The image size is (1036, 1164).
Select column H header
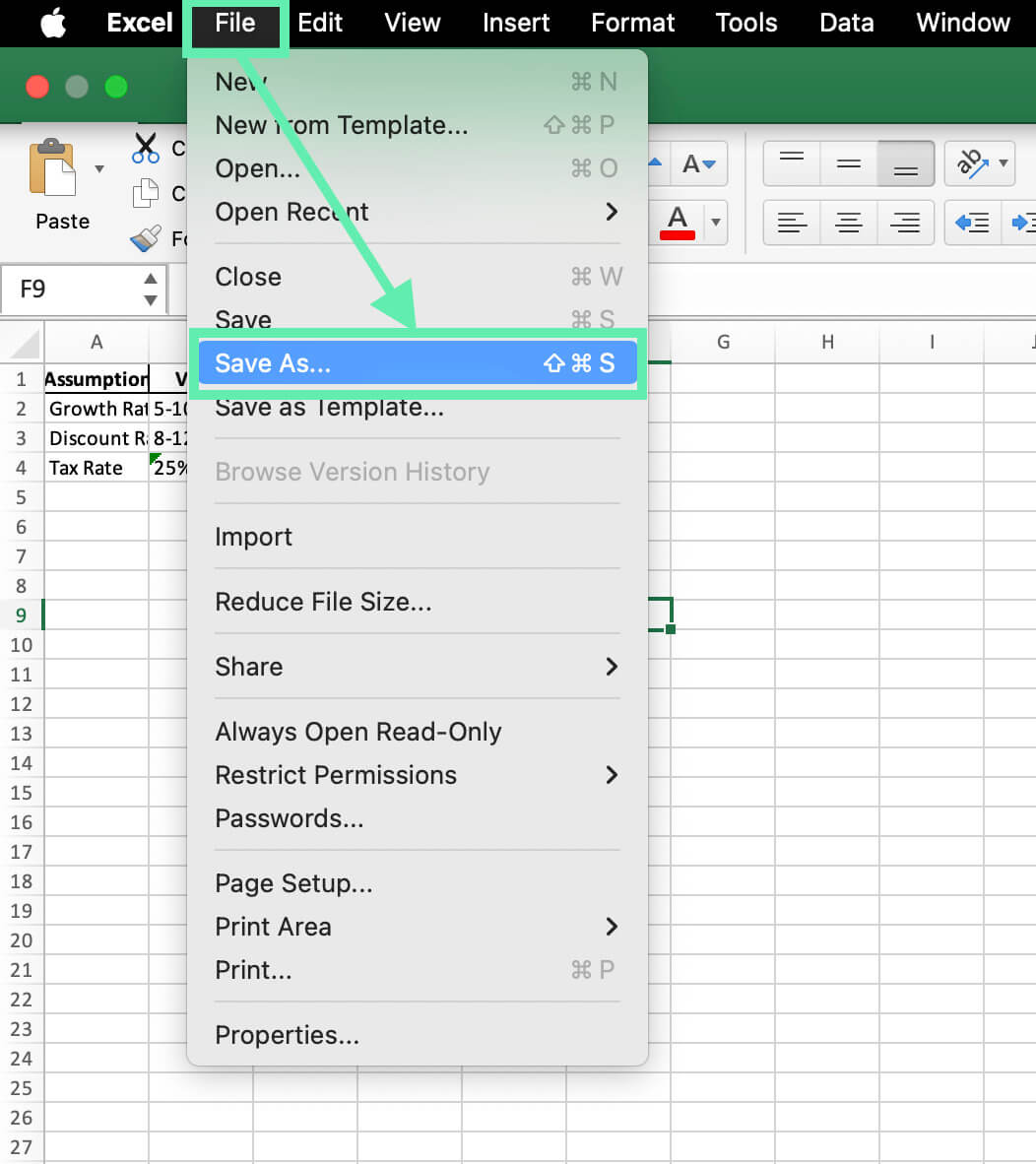click(x=827, y=343)
